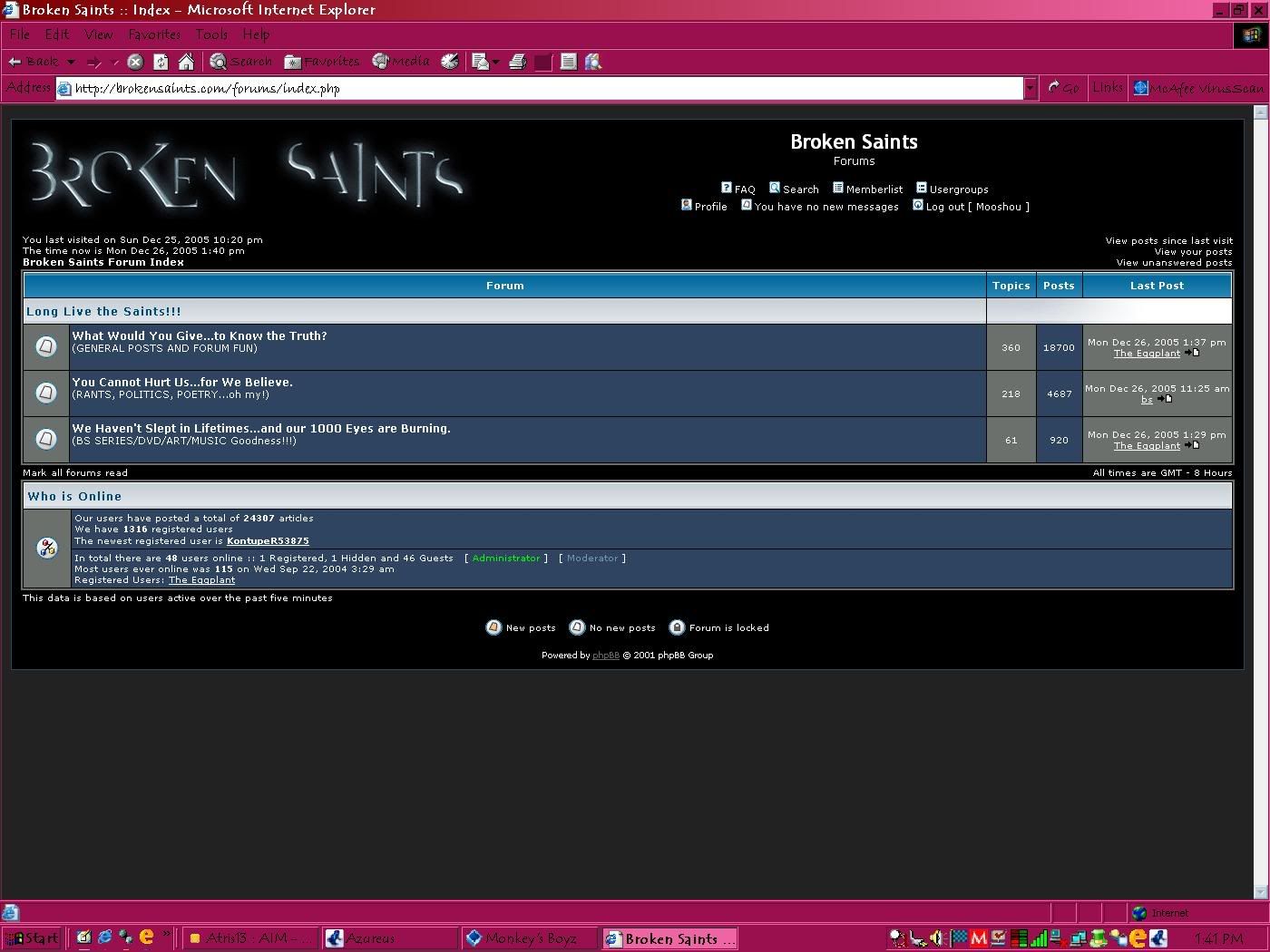The width and height of the screenshot is (1270, 952).
Task: Click the McAfee VirusScan toolbar button
Action: [x=1197, y=88]
